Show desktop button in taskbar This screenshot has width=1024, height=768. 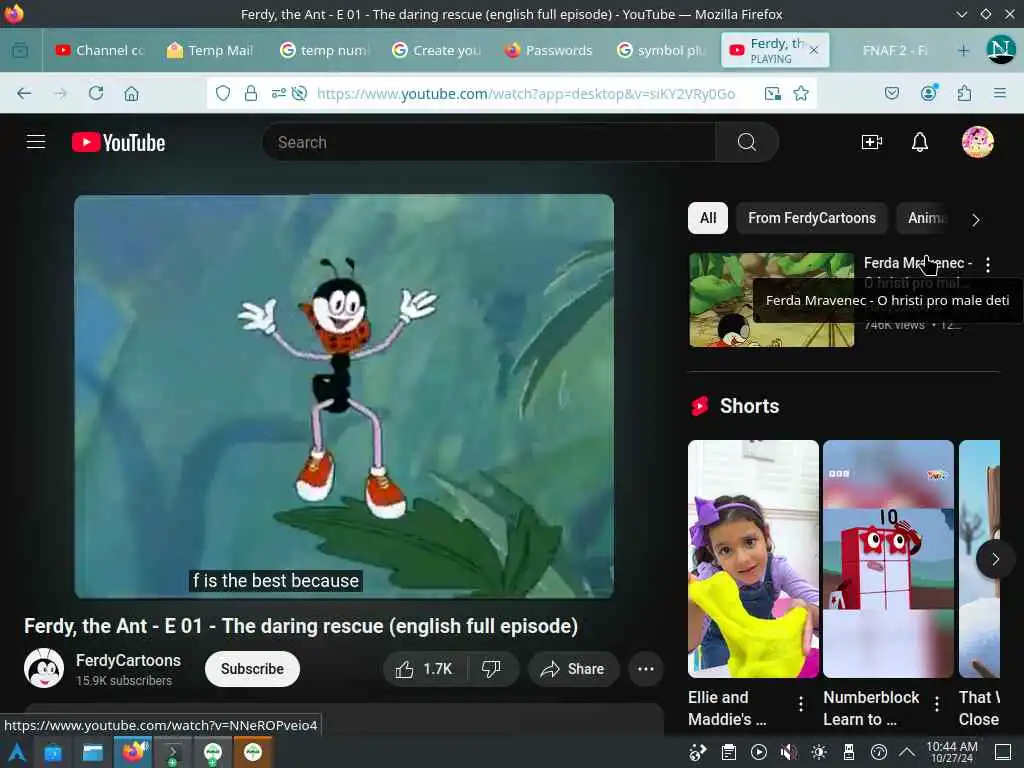coord(1003,752)
